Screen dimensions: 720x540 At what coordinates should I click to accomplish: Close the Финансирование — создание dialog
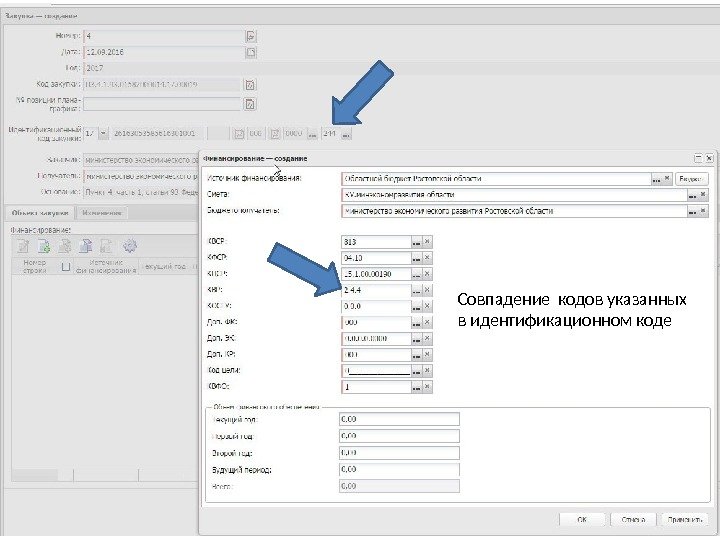709,158
